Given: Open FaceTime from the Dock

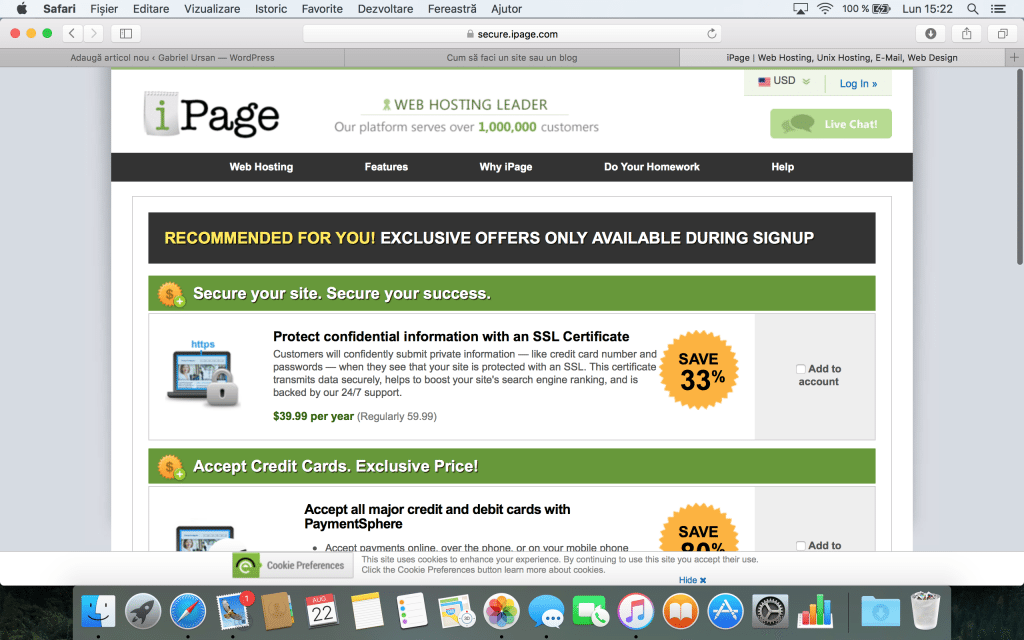Looking at the screenshot, I should click(590, 612).
